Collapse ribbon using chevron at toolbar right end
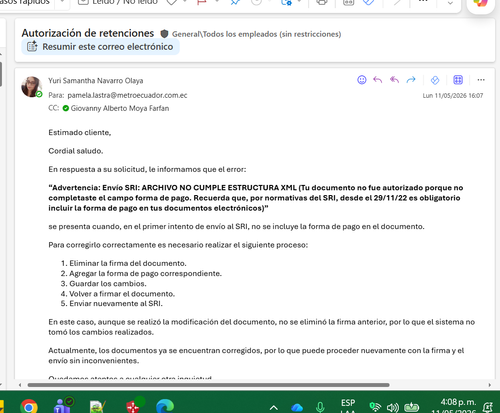This screenshot has height=413, width=500. [x=450, y=3]
